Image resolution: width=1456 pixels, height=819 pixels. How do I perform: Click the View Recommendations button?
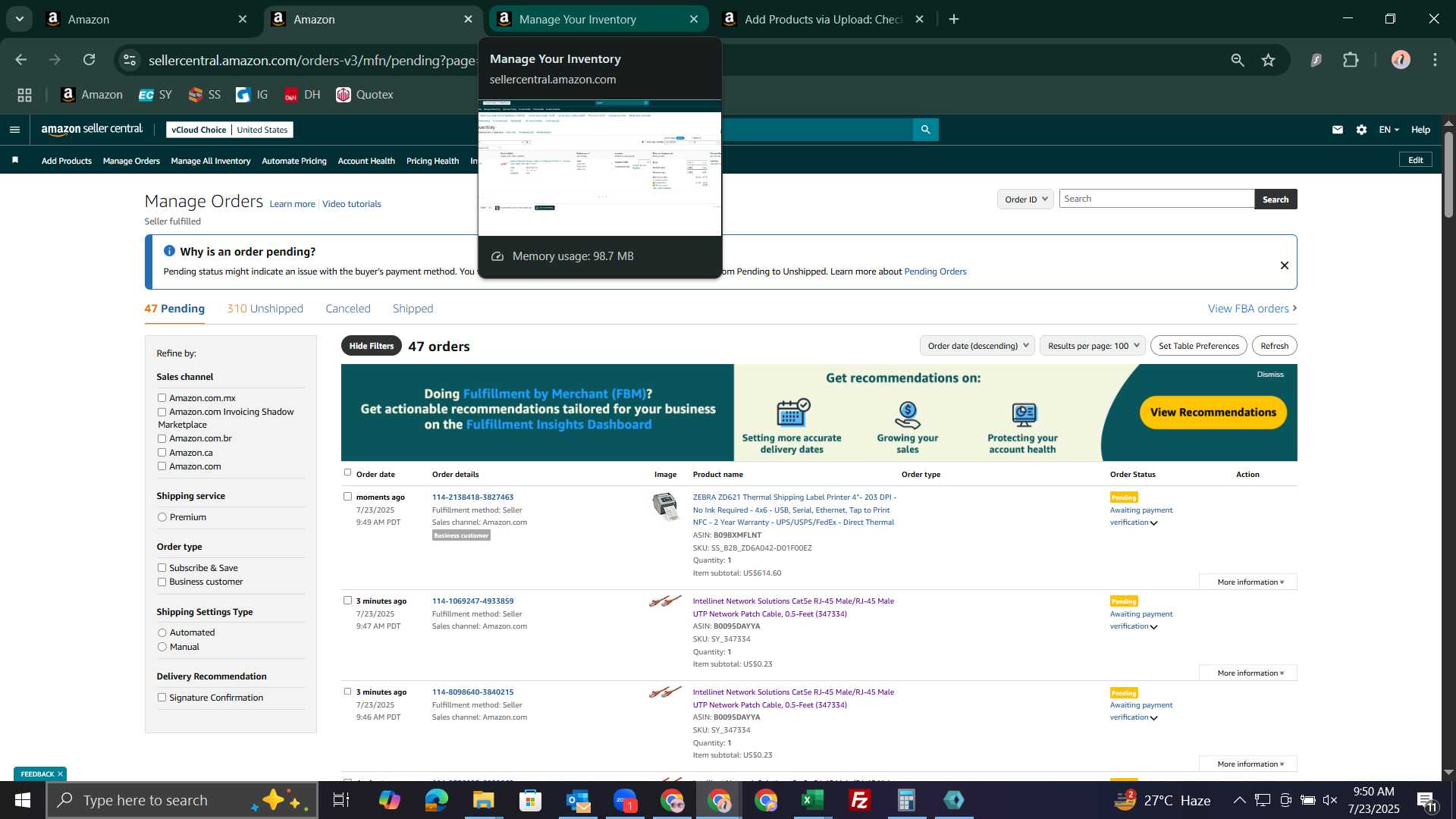click(1213, 413)
